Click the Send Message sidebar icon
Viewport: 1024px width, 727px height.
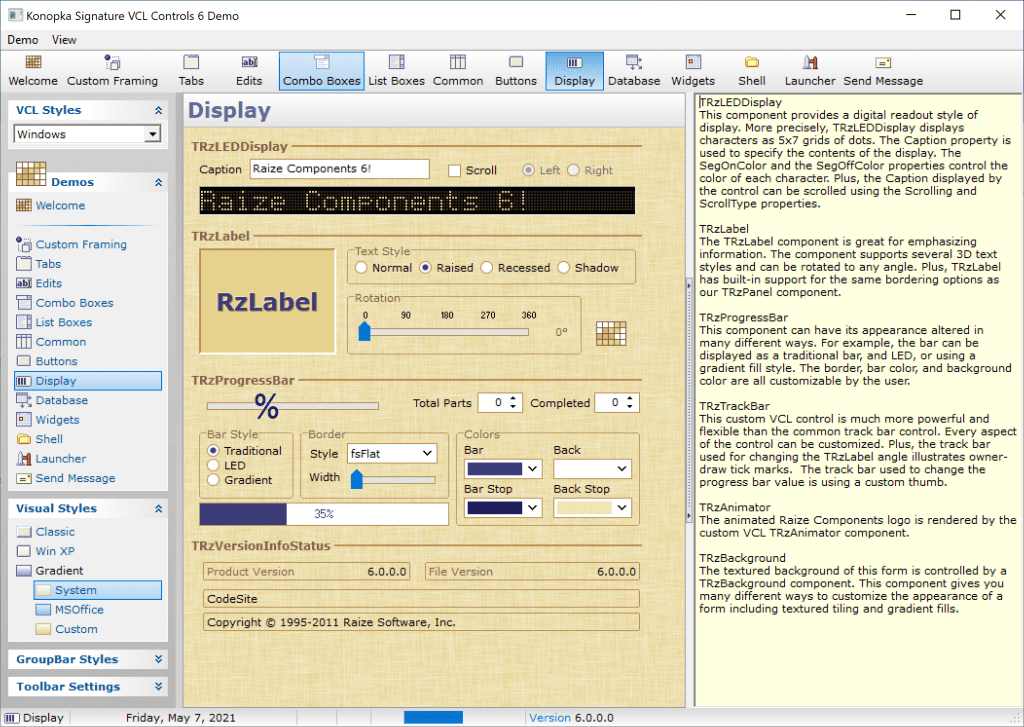[24, 478]
